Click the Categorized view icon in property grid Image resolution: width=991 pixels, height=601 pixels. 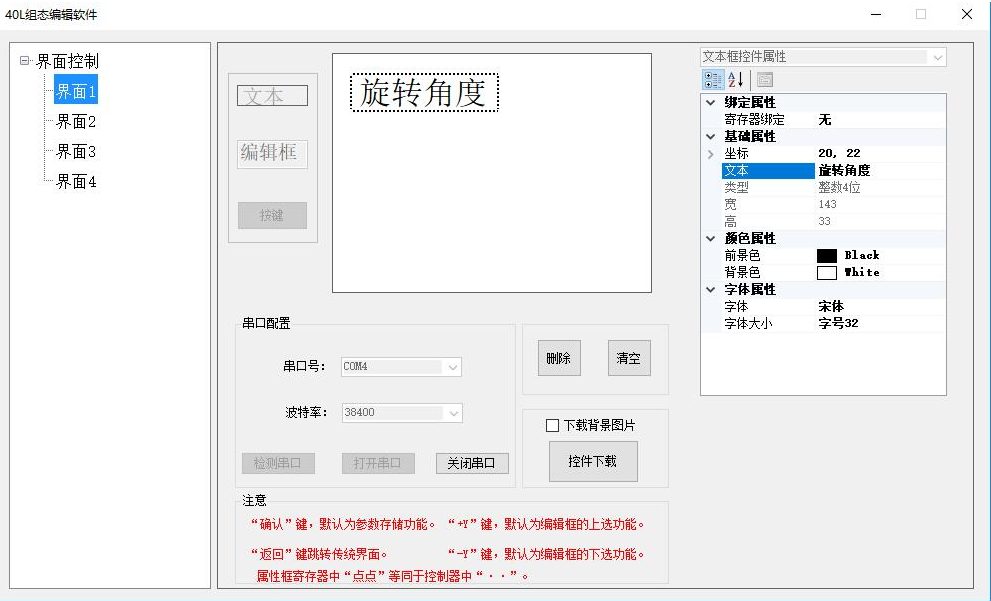[x=713, y=80]
